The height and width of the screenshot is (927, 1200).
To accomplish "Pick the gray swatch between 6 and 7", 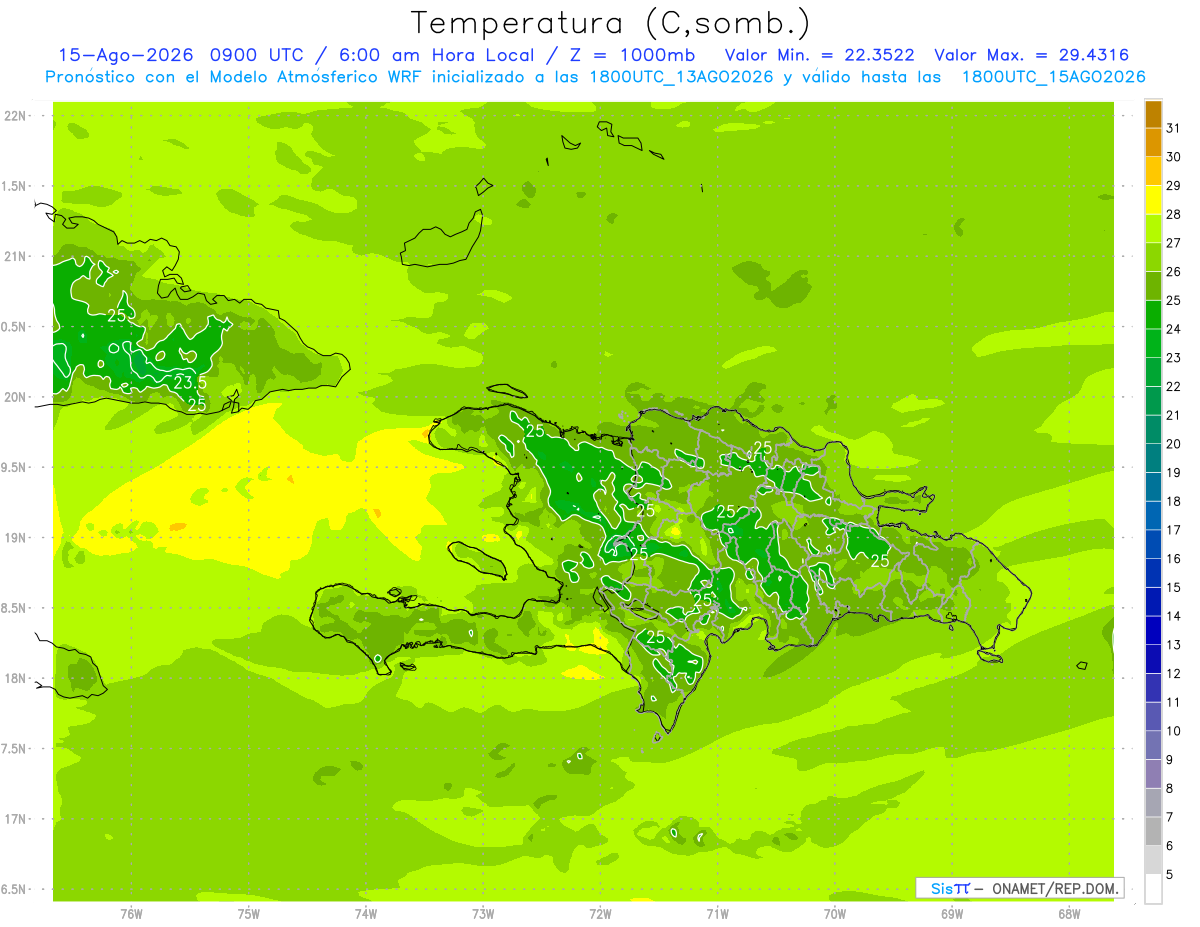I will 1153,831.
